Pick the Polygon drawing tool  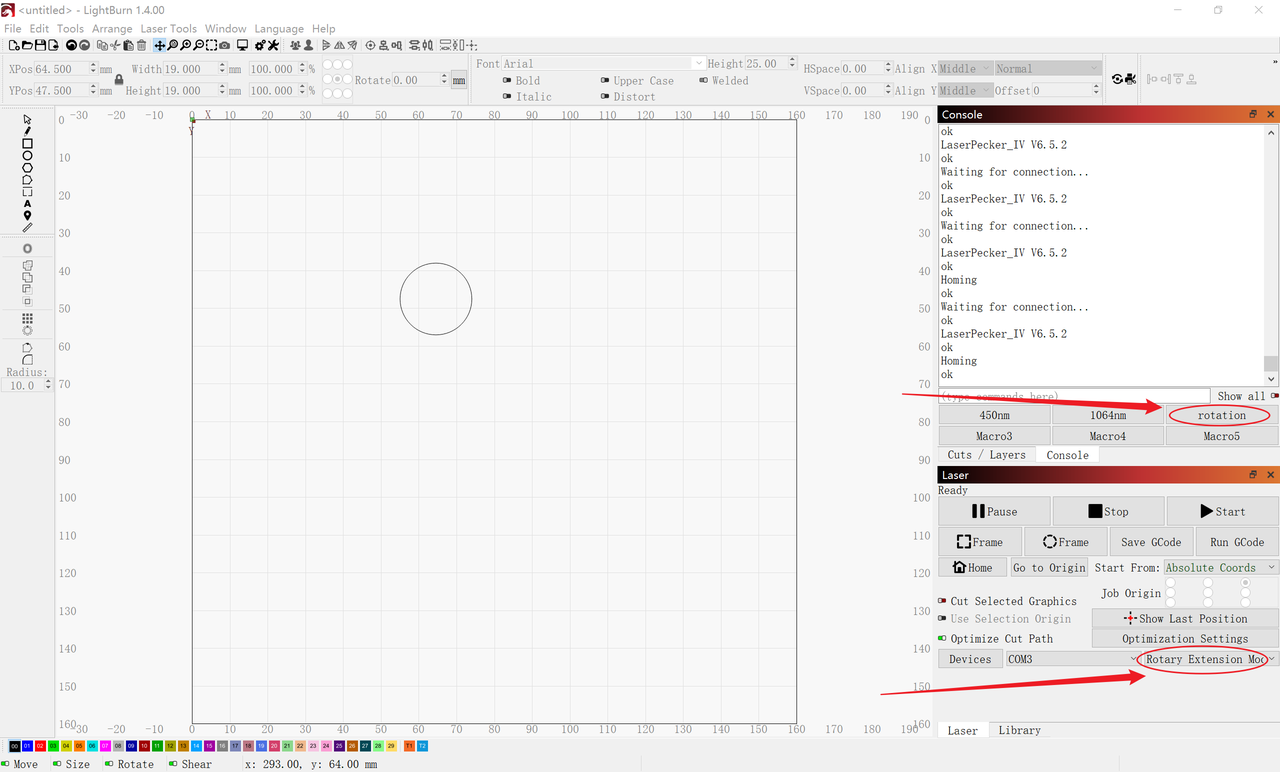[x=27, y=168]
